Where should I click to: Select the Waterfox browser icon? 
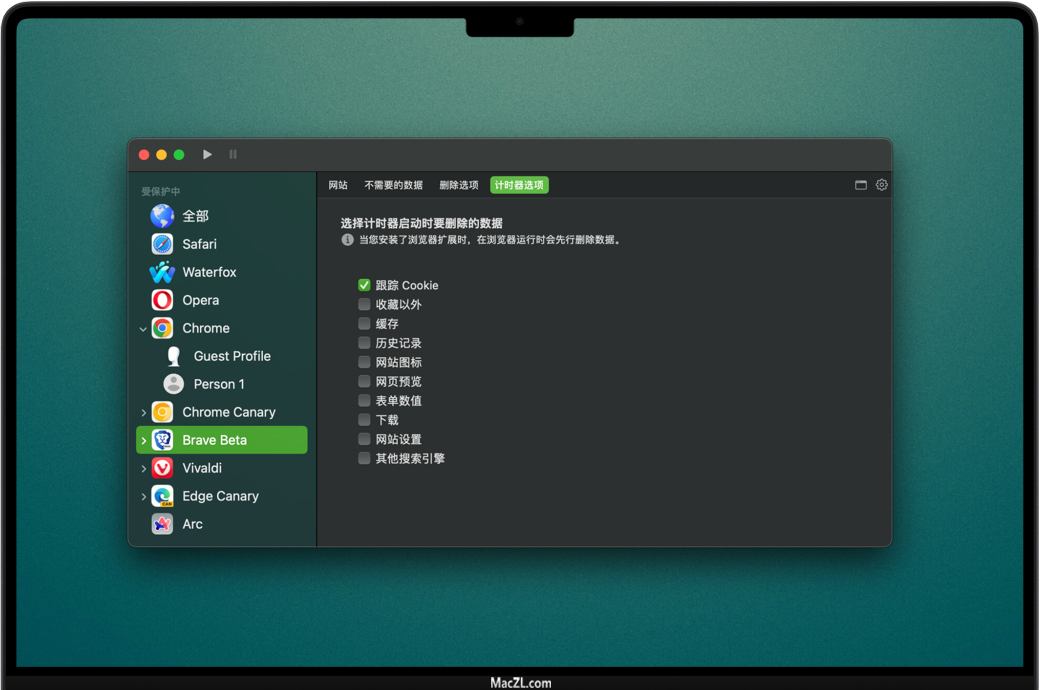162,272
